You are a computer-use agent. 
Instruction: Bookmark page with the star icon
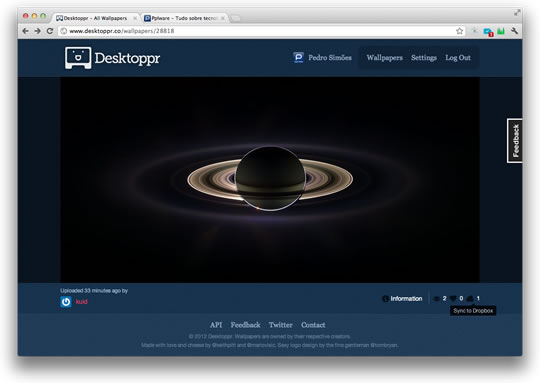coord(459,31)
